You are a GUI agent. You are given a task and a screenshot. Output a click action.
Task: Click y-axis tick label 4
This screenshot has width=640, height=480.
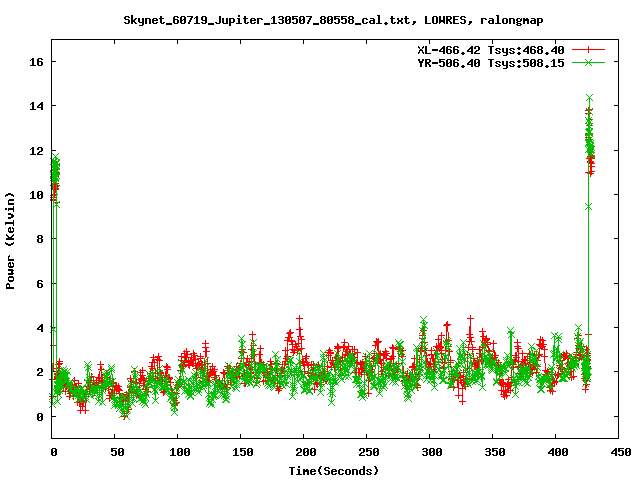pos(40,328)
